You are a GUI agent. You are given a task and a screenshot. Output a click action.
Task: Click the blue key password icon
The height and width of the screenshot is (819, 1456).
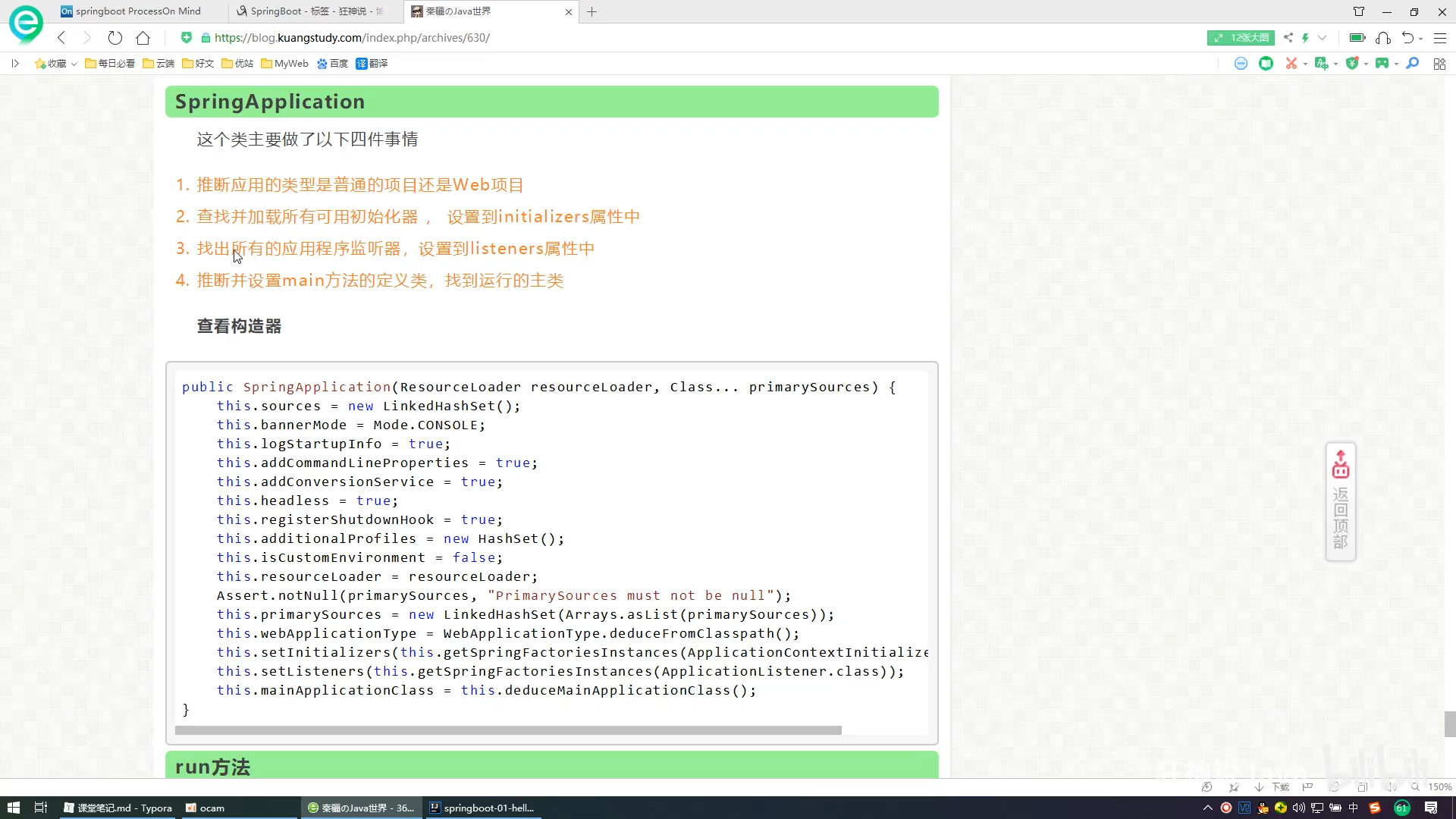tap(1412, 64)
